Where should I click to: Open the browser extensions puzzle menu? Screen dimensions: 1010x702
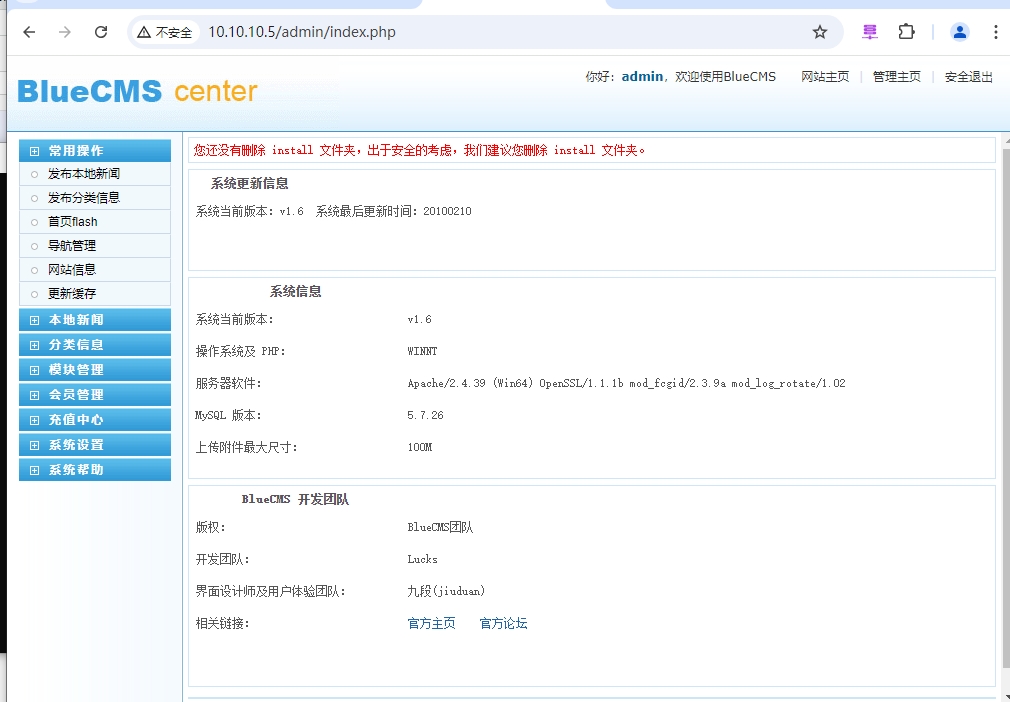point(906,32)
